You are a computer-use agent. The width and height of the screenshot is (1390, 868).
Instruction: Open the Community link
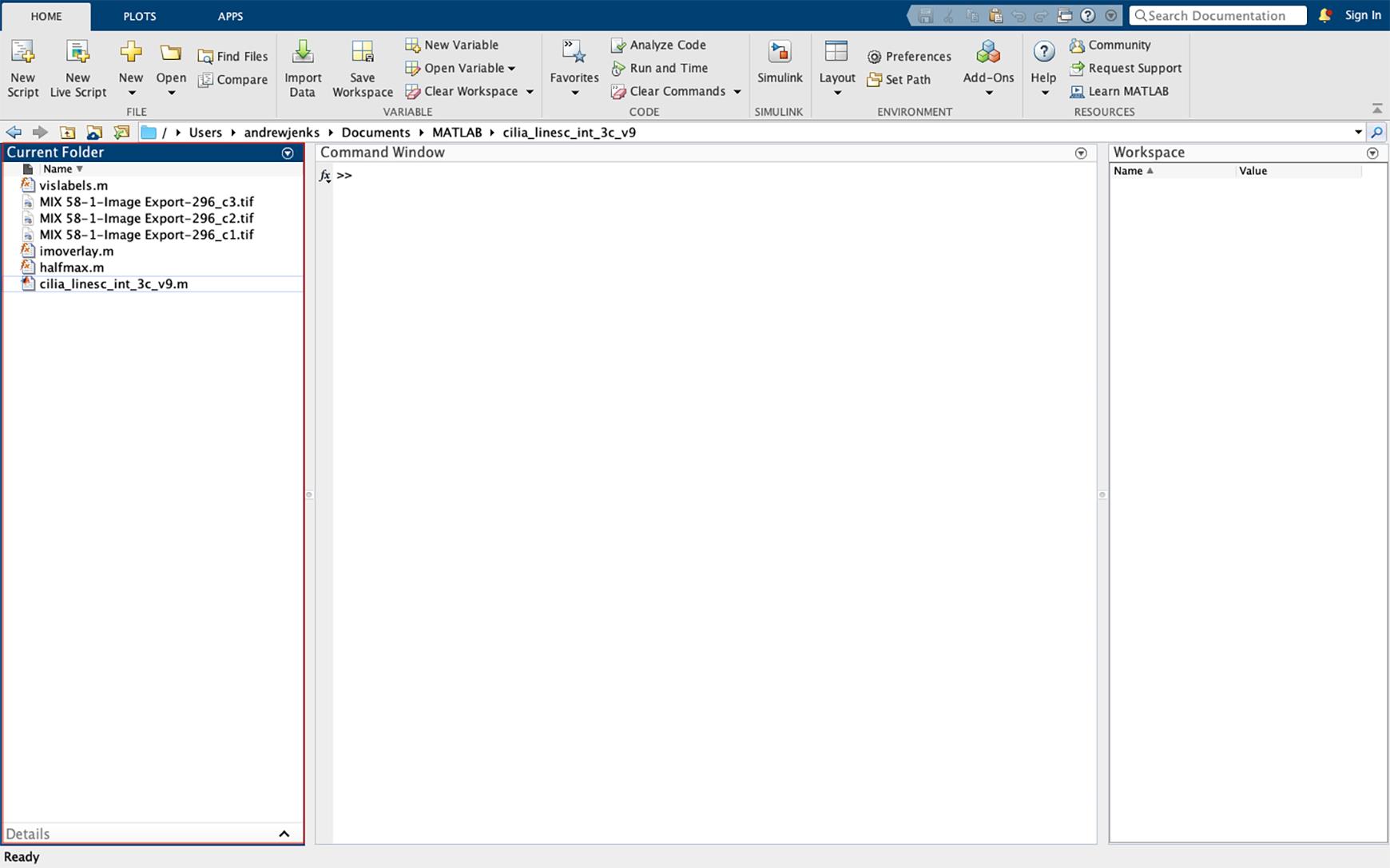click(1110, 45)
